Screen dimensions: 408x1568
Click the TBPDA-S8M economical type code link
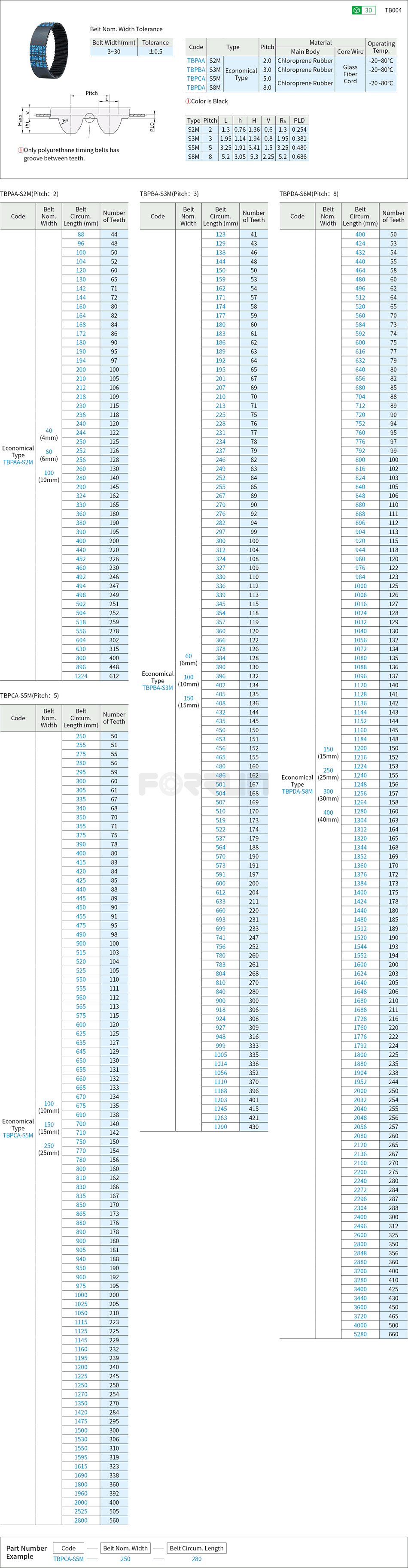[x=297, y=792]
